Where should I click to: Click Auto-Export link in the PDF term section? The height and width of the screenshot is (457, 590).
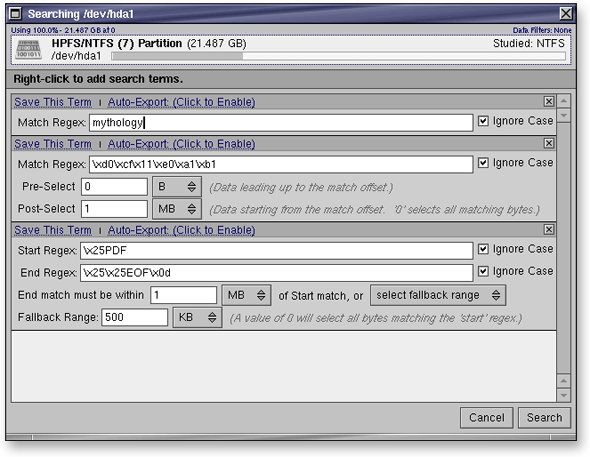pos(181,230)
